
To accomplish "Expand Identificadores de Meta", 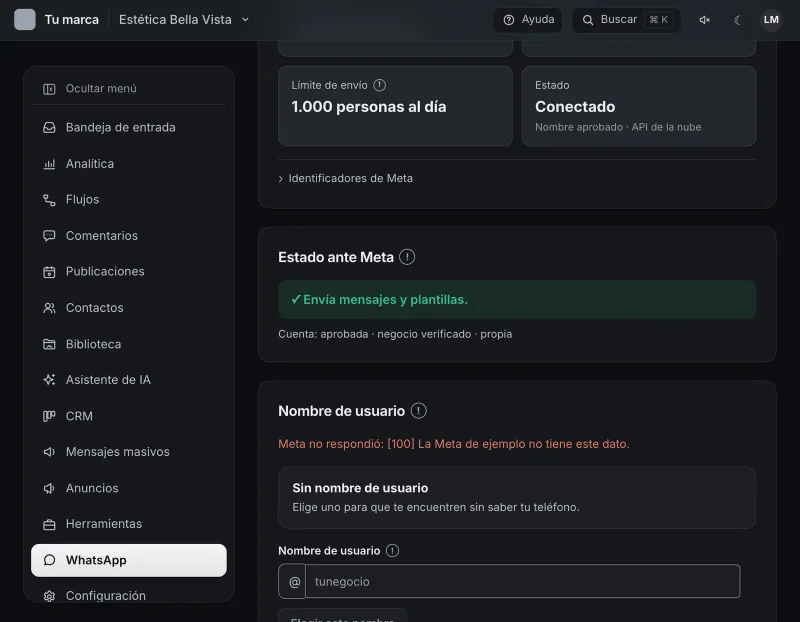I will [346, 179].
